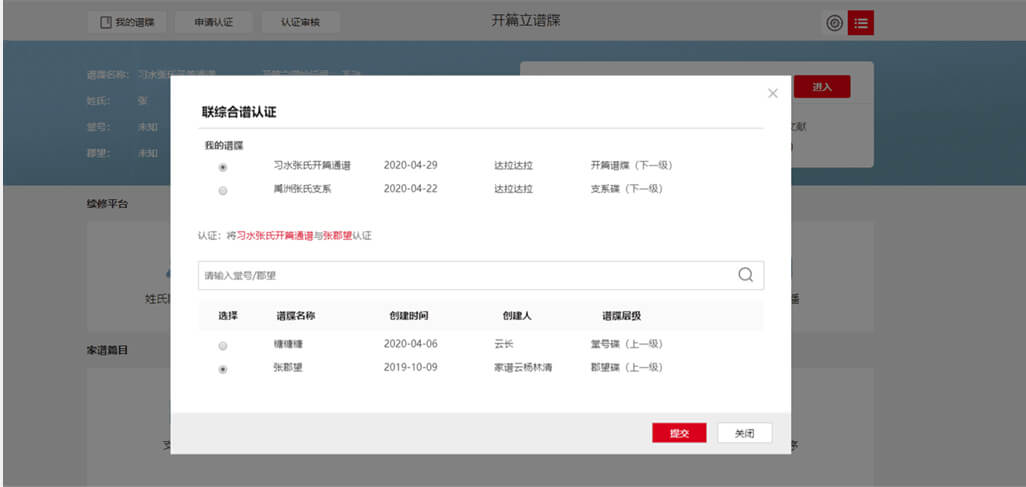Click the circular target icon in header

click(x=834, y=23)
